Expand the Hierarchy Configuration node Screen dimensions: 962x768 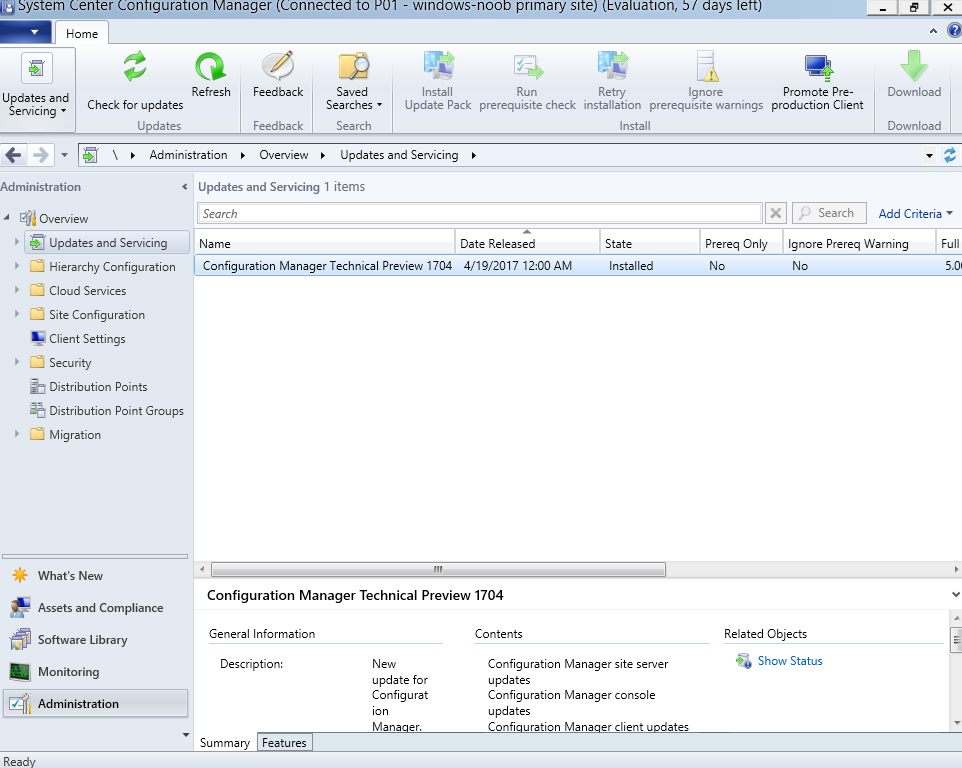pos(17,266)
